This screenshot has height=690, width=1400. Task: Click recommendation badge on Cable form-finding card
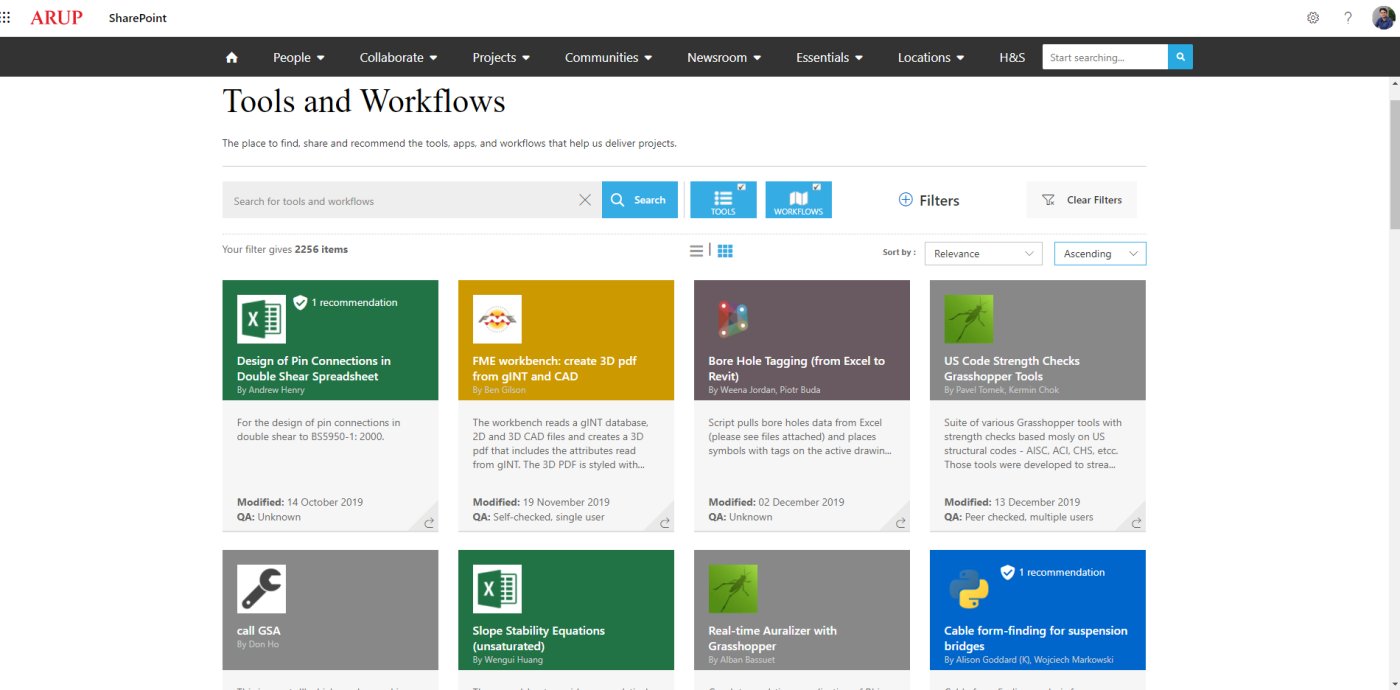[1053, 572]
